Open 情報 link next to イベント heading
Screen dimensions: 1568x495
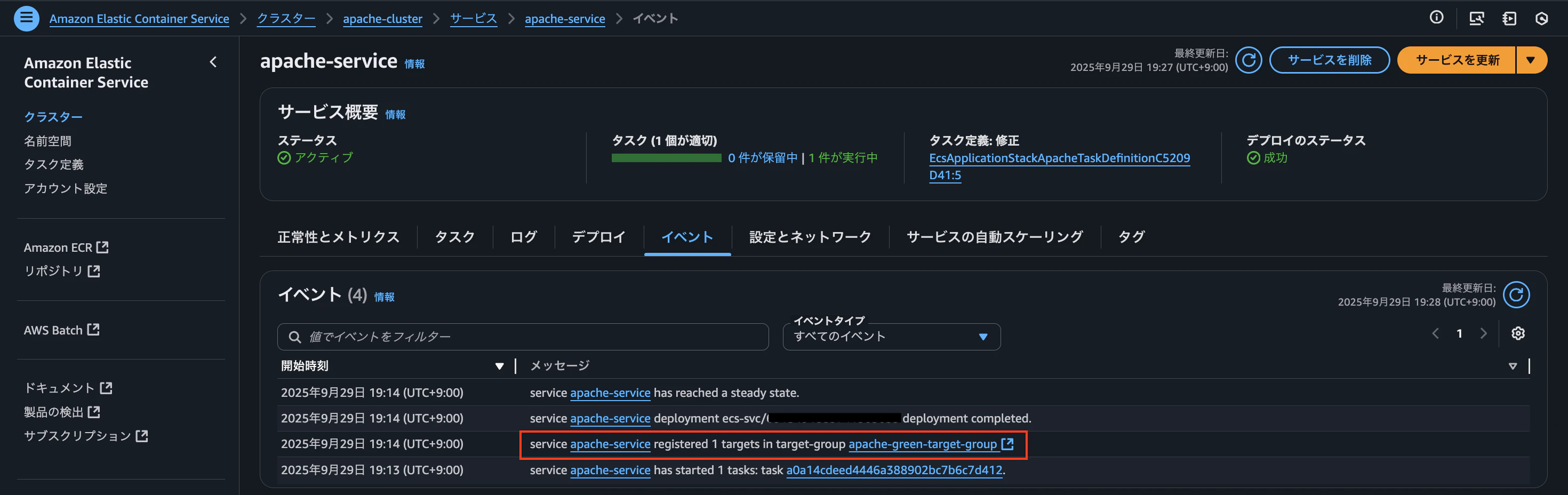tap(384, 297)
